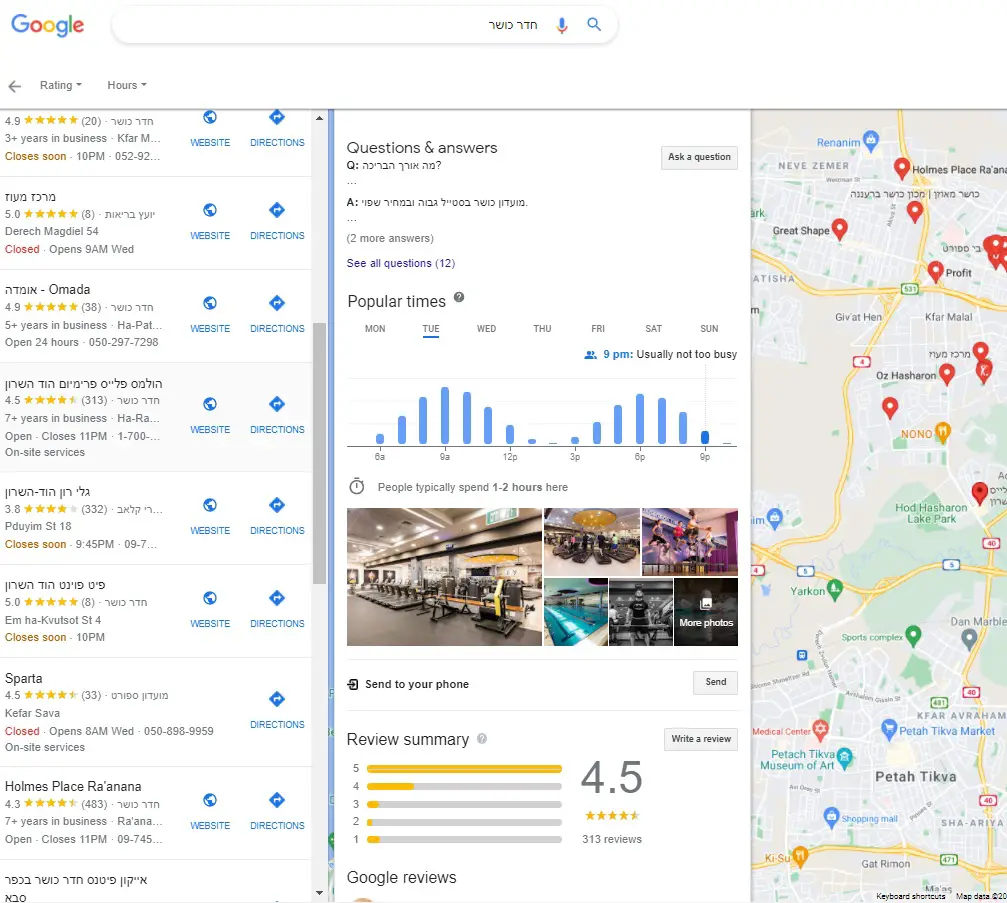The image size is (1007, 903).
Task: Click the Ask a question button
Action: 699,157
